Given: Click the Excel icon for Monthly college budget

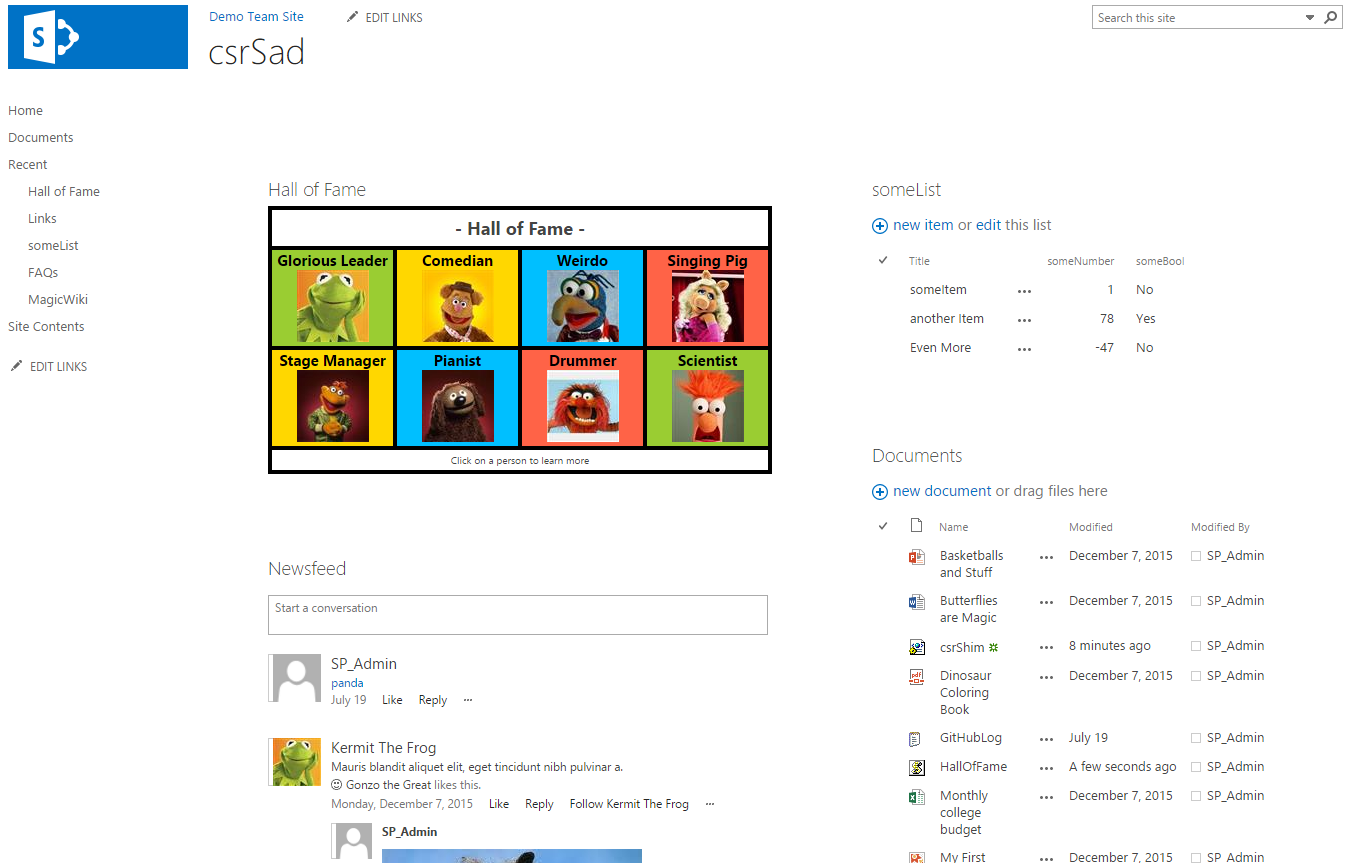Looking at the screenshot, I should 916,797.
